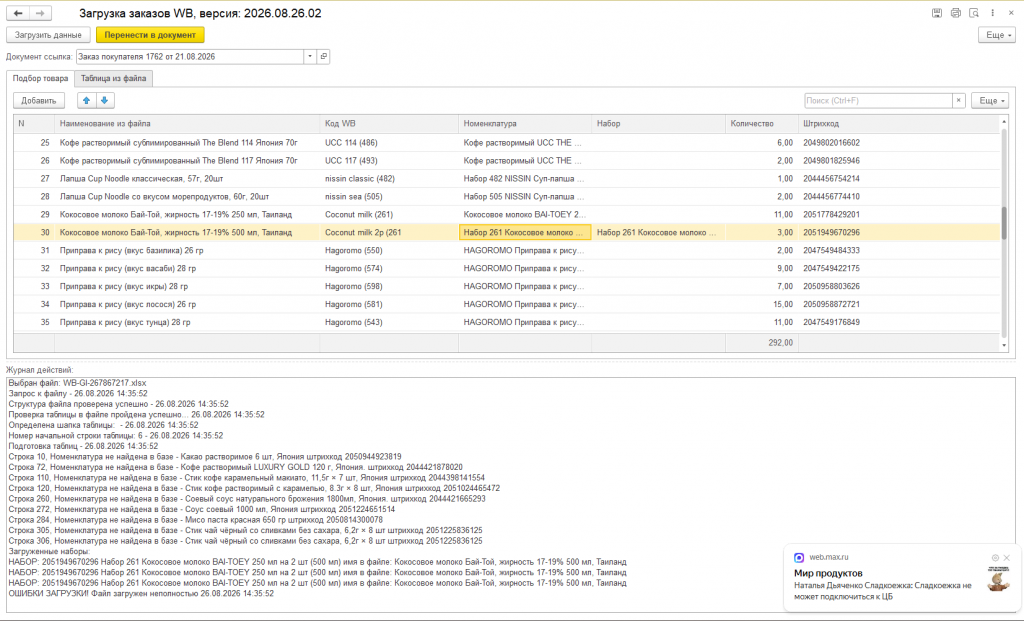The image size is (1024, 621).
Task: Open the top-right Еще dropdown menu
Action: click(997, 35)
